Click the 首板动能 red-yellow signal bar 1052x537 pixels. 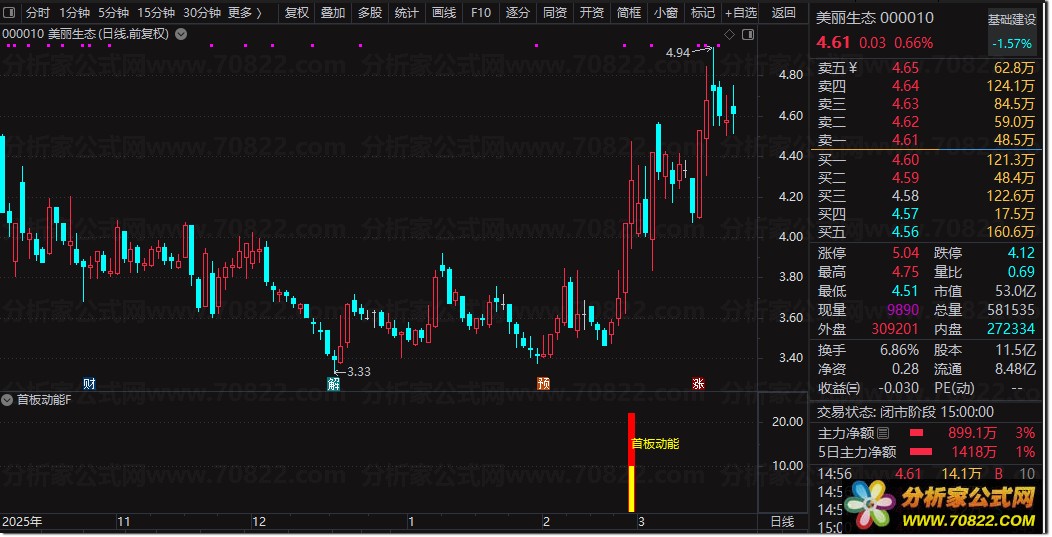click(631, 462)
